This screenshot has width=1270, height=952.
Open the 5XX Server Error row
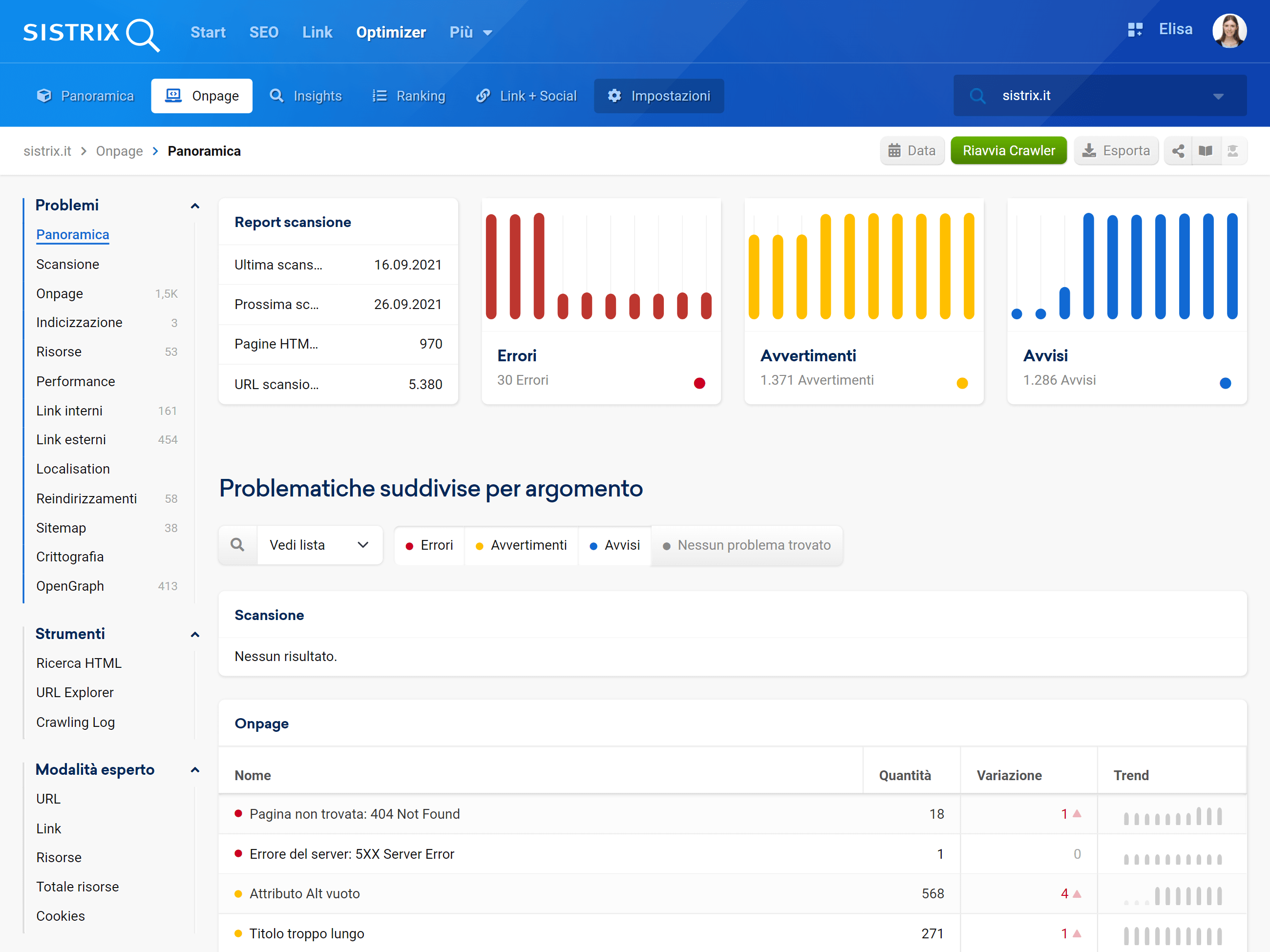click(732, 854)
